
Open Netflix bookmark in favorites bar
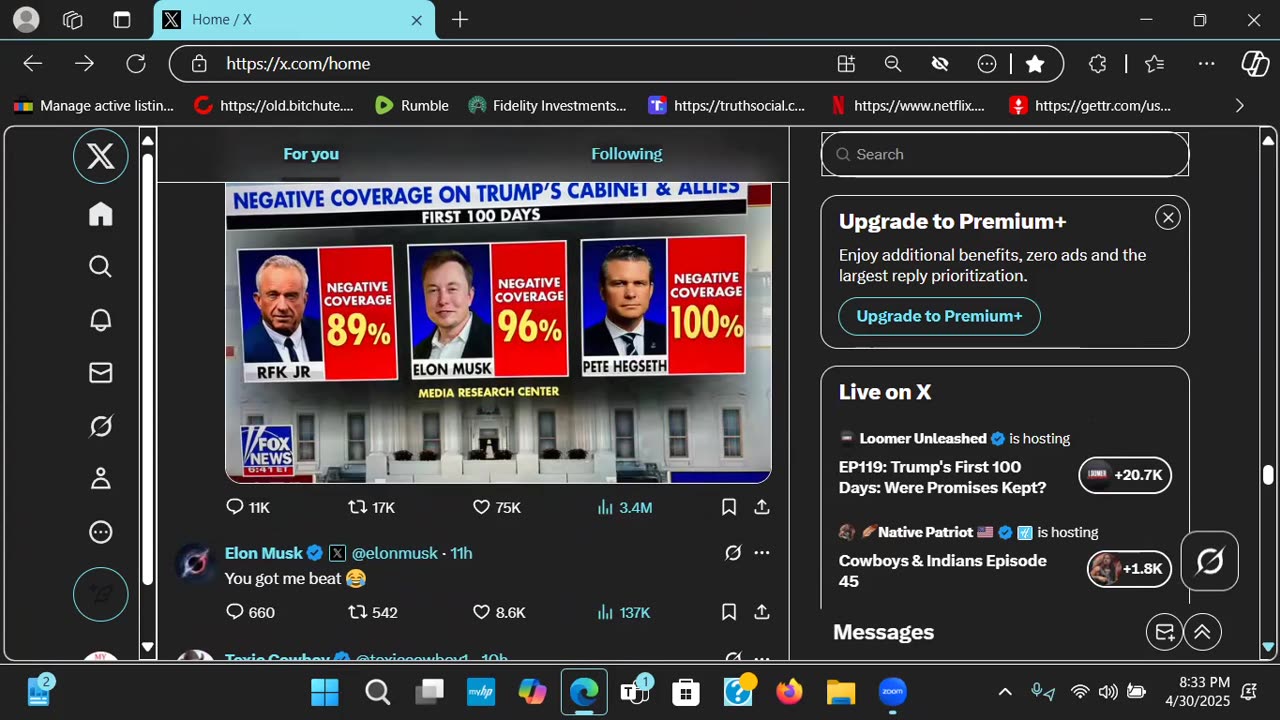coord(908,105)
